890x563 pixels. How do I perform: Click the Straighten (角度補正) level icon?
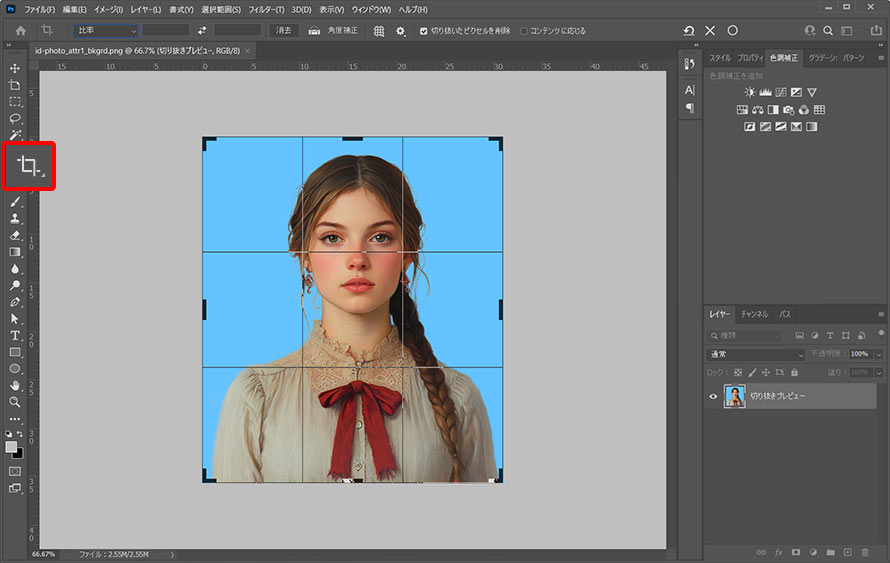314,31
